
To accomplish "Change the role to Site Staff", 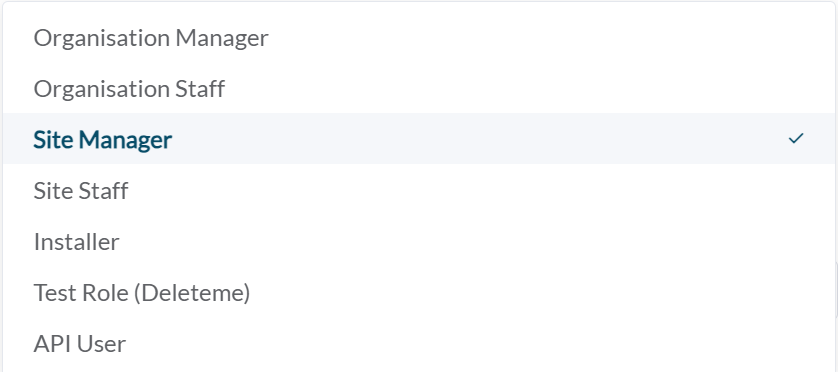I will (x=419, y=190).
